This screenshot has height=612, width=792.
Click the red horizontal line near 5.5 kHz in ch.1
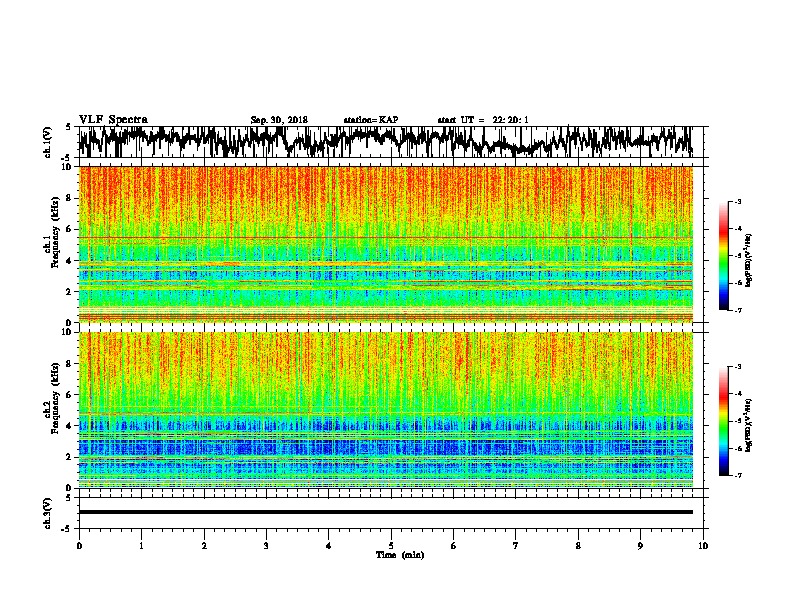pyautogui.click(x=386, y=237)
